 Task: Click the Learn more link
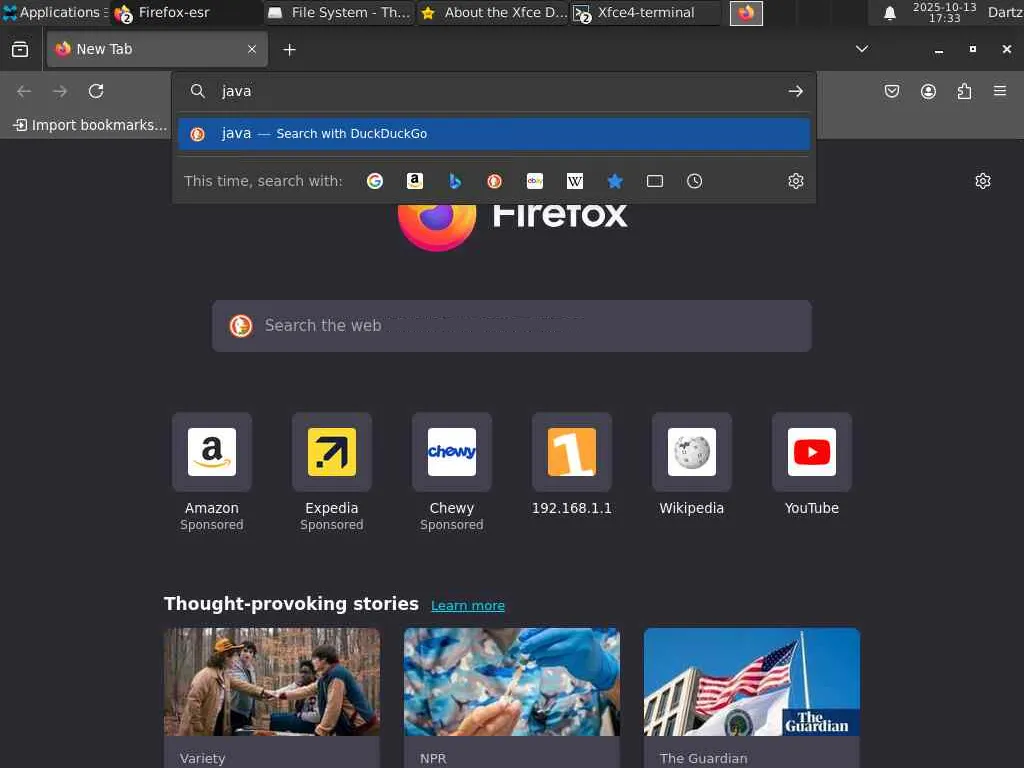coord(468,605)
